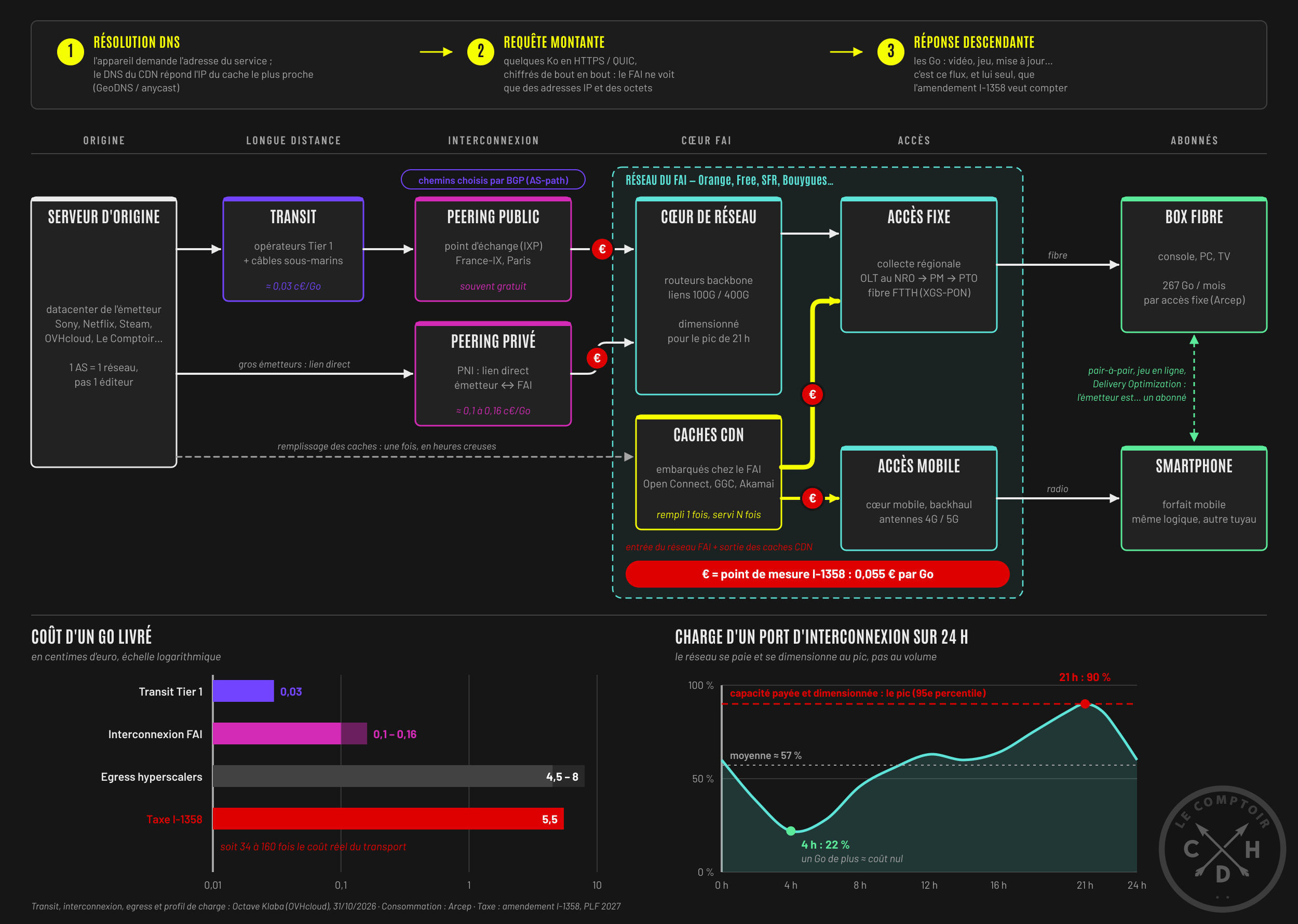The width and height of the screenshot is (1298, 924).
Task: Click the '4 h : 22 %' label
Action: (x=825, y=845)
